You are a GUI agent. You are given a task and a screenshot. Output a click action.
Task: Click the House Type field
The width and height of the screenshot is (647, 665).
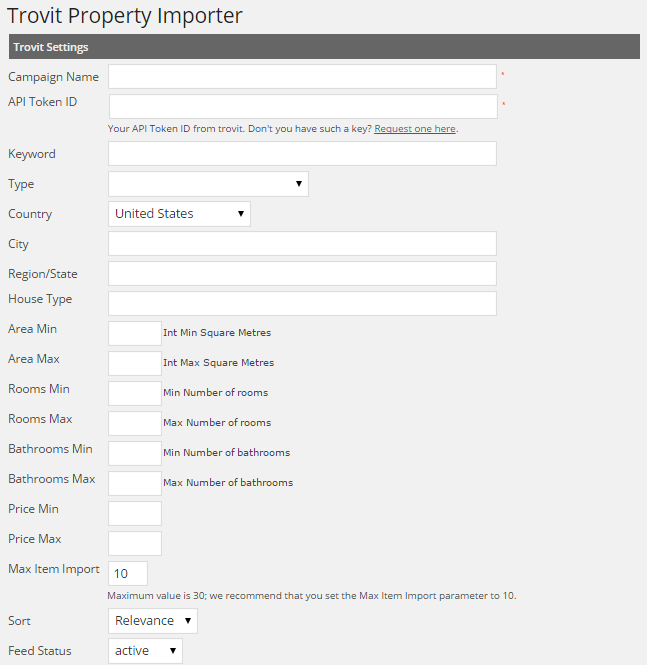[302, 304]
